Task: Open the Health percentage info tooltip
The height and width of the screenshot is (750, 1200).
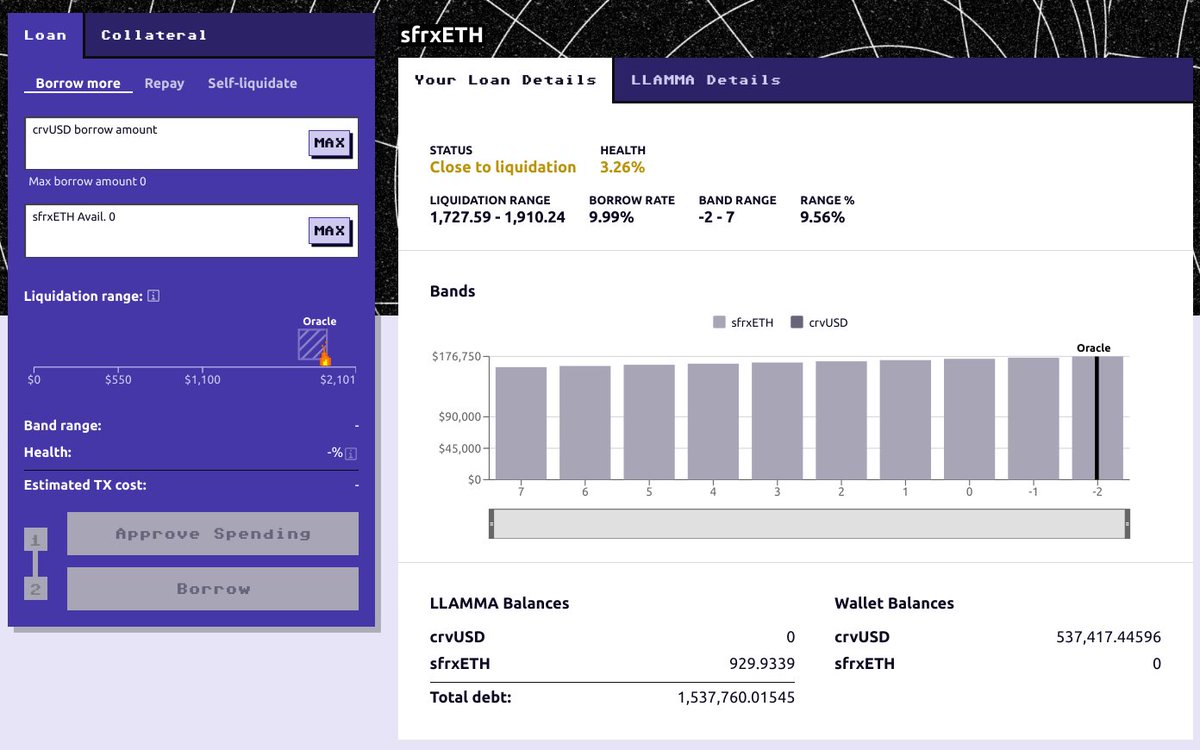Action: tap(349, 453)
